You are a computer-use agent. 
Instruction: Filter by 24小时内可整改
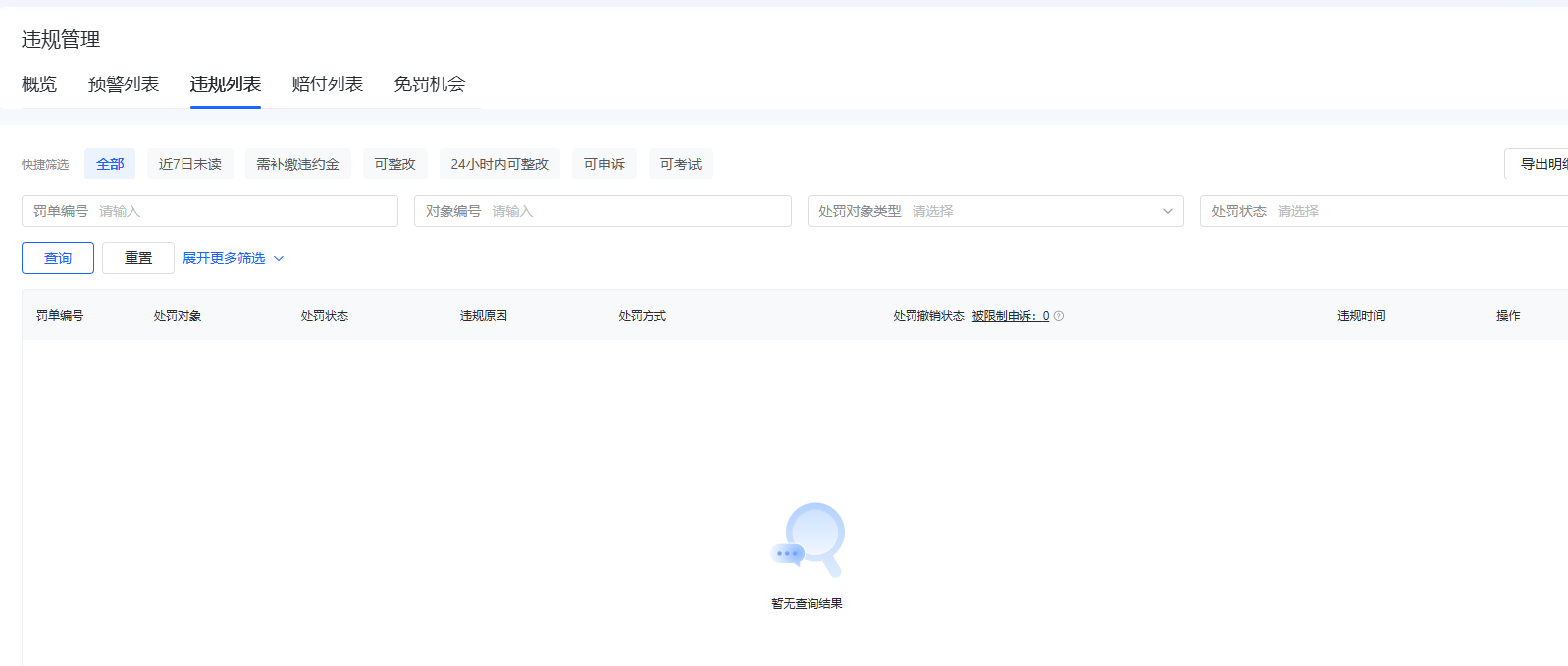pos(499,164)
